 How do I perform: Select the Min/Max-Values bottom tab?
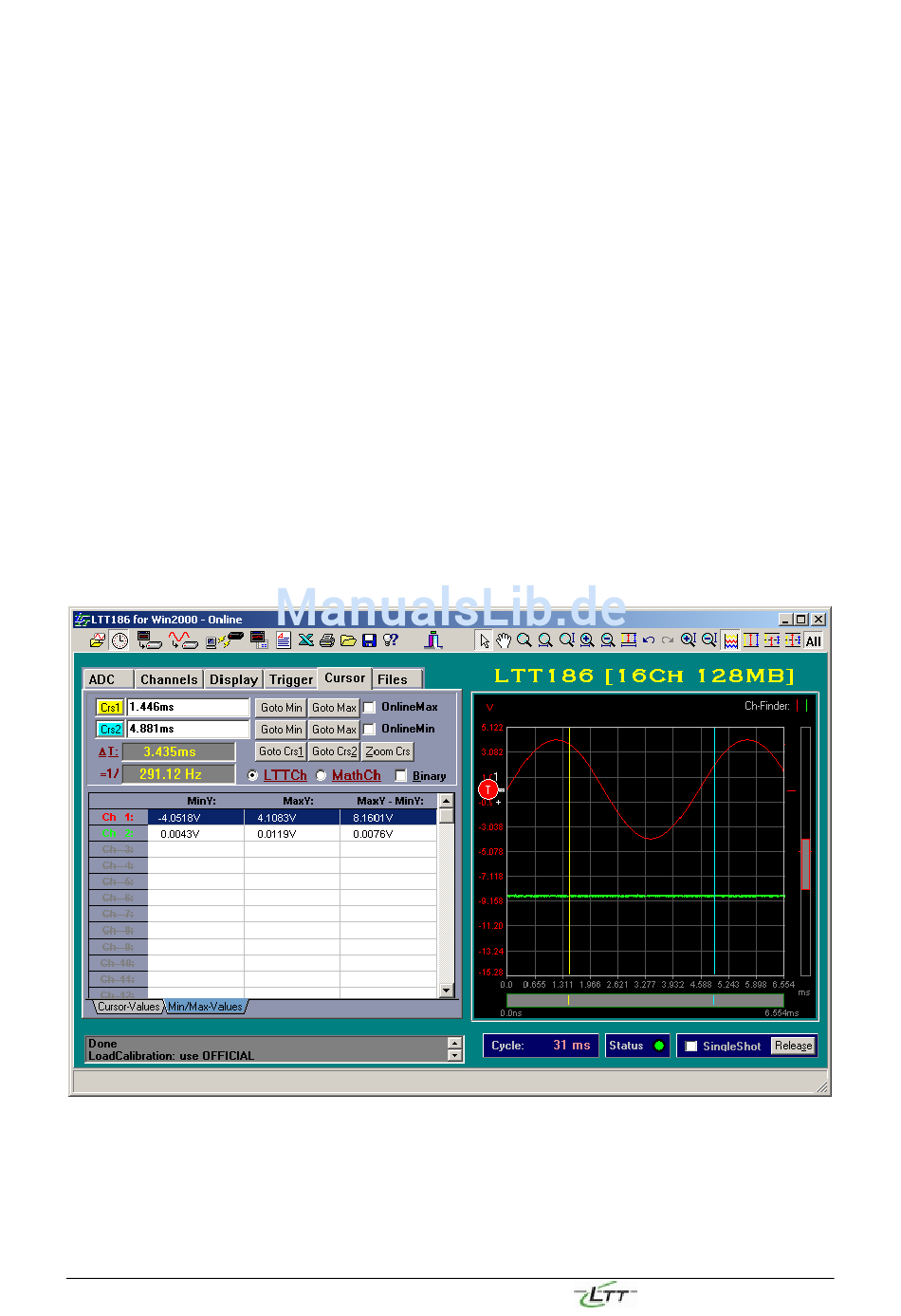tap(205, 1007)
